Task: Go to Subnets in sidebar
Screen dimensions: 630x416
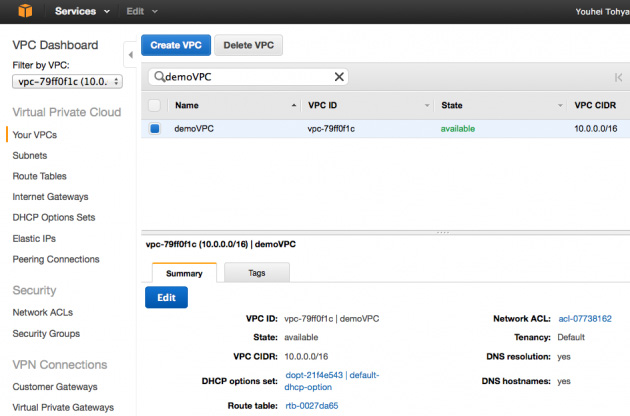Action: click(x=30, y=156)
